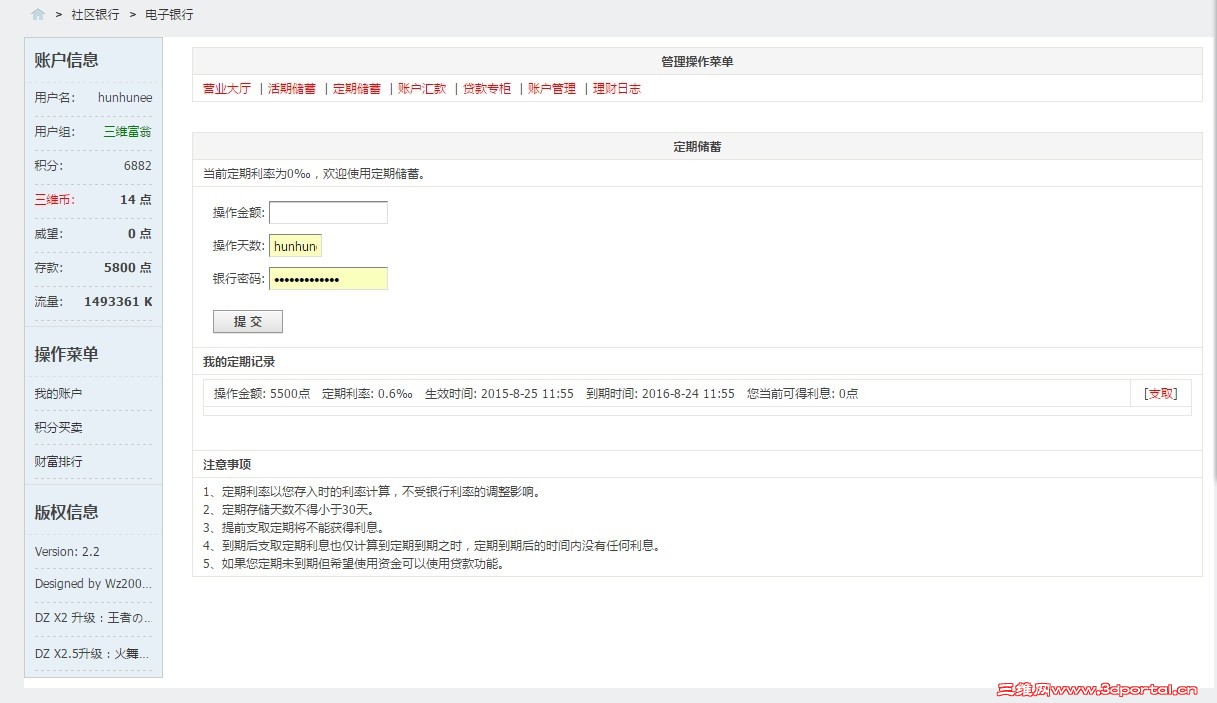Click 支取 link on deposit record
The width and height of the screenshot is (1217, 703).
click(x=1161, y=393)
